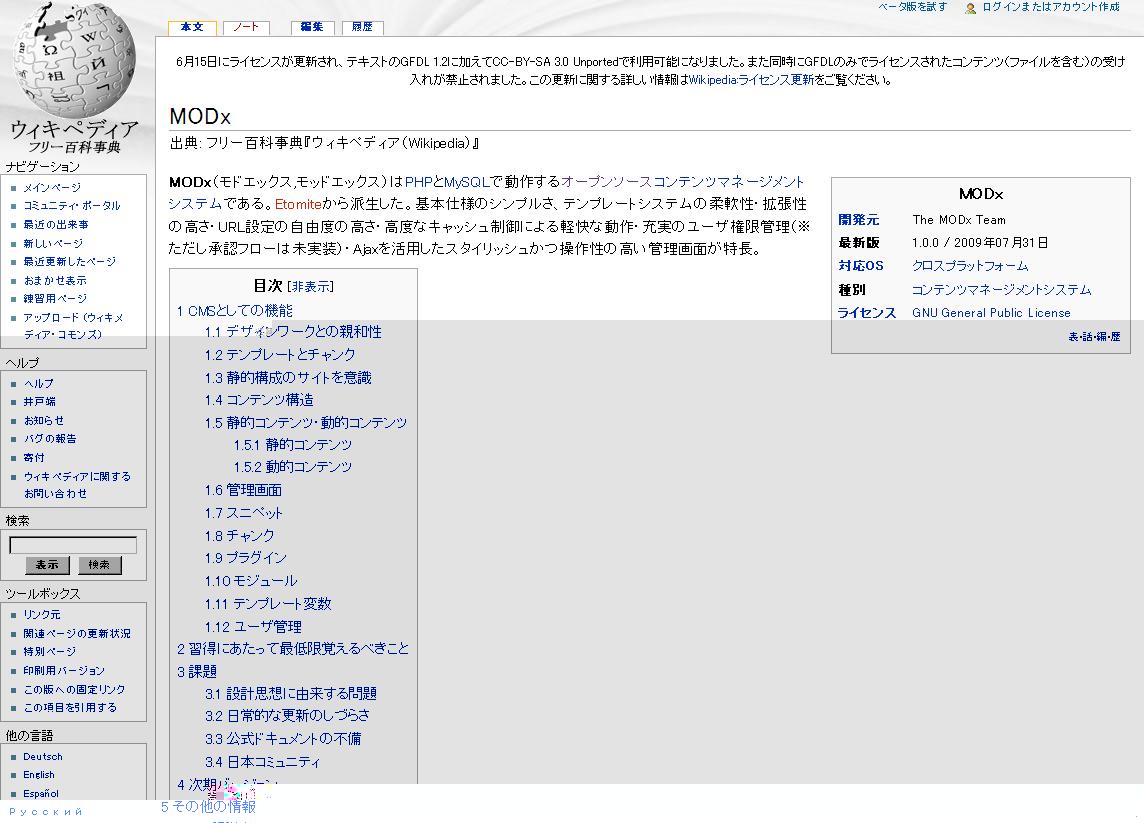Switch to the ノート tab
Screen dimensions: 1144x823
[x=245, y=27]
